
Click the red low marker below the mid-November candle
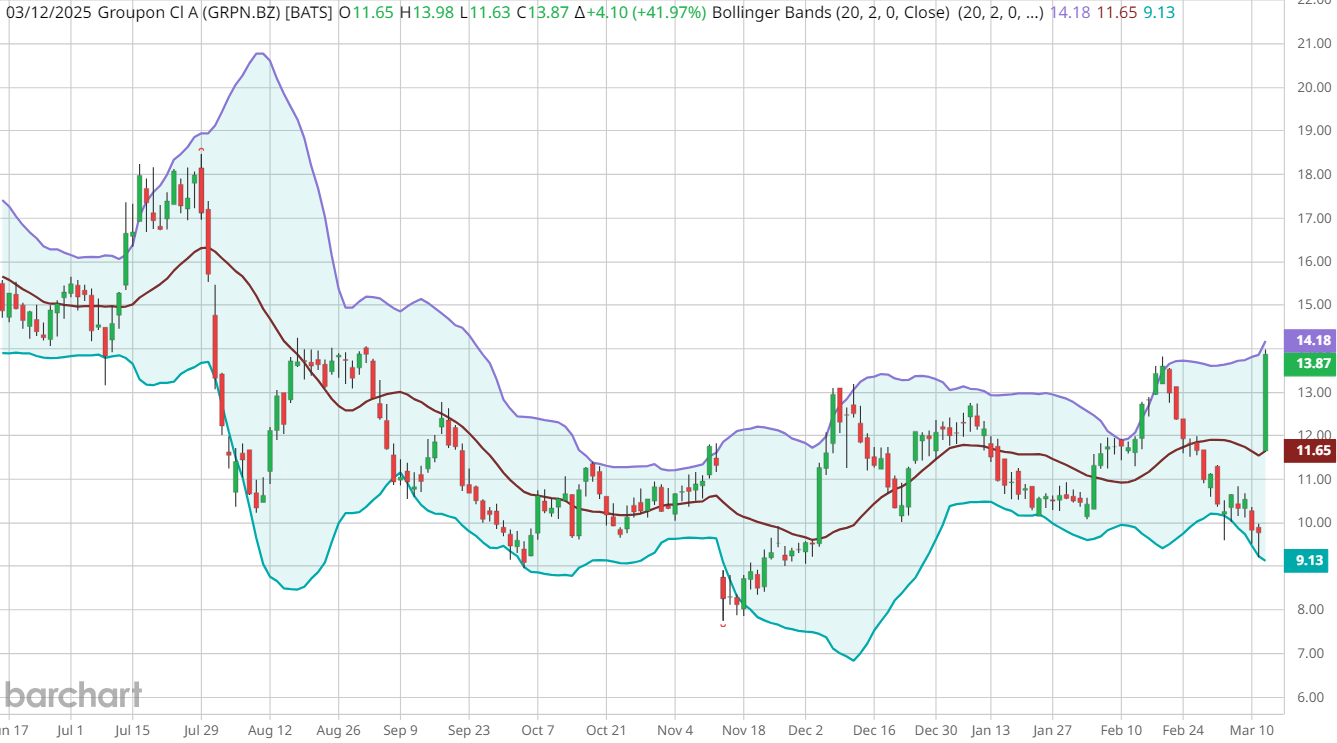(x=723, y=625)
